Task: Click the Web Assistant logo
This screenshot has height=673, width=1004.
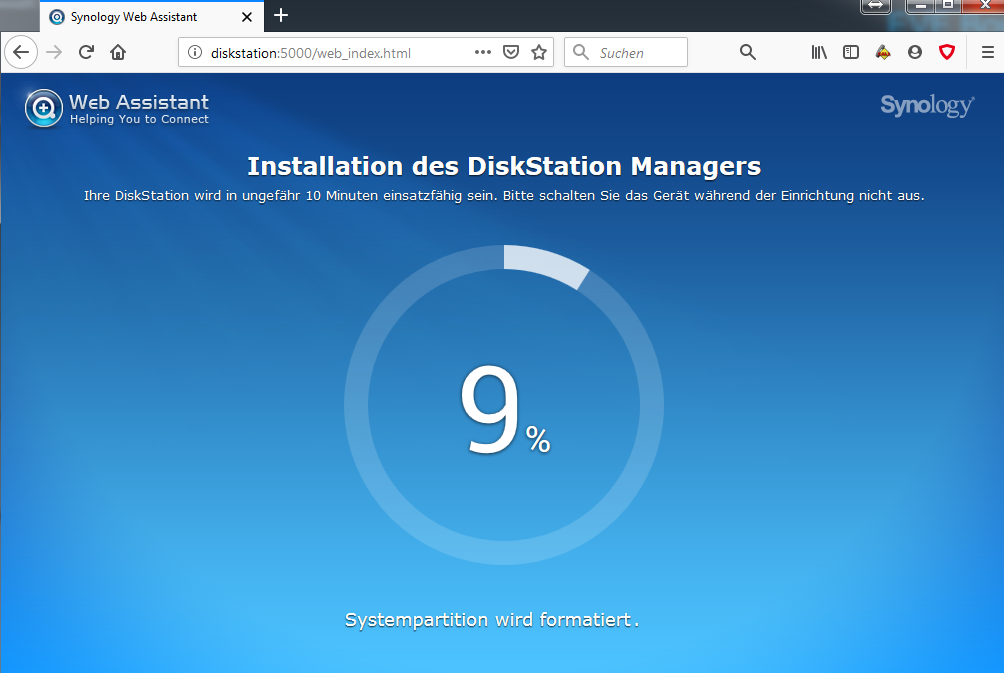Action: coord(117,108)
